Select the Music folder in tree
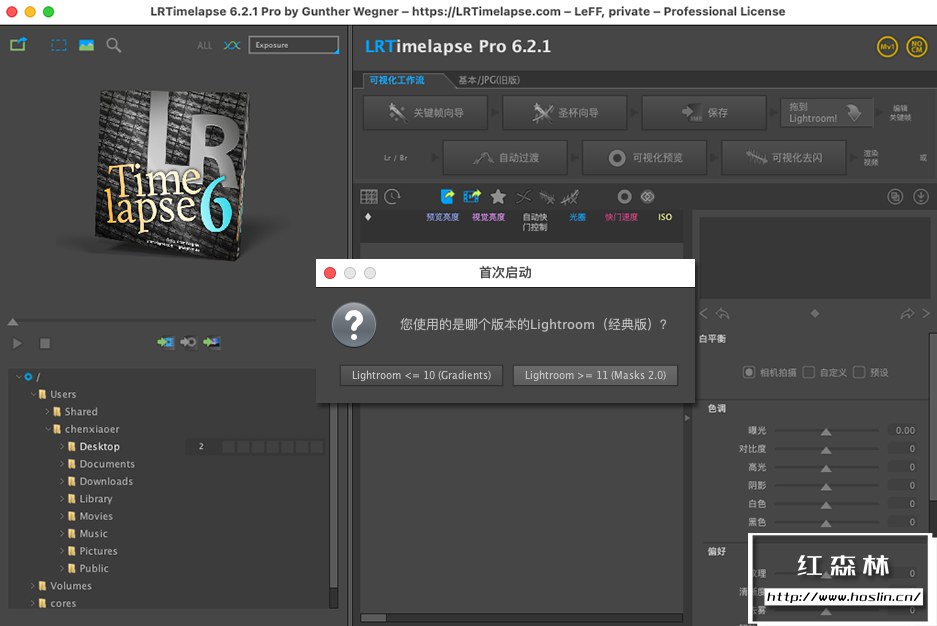This screenshot has width=937, height=626. [93, 533]
